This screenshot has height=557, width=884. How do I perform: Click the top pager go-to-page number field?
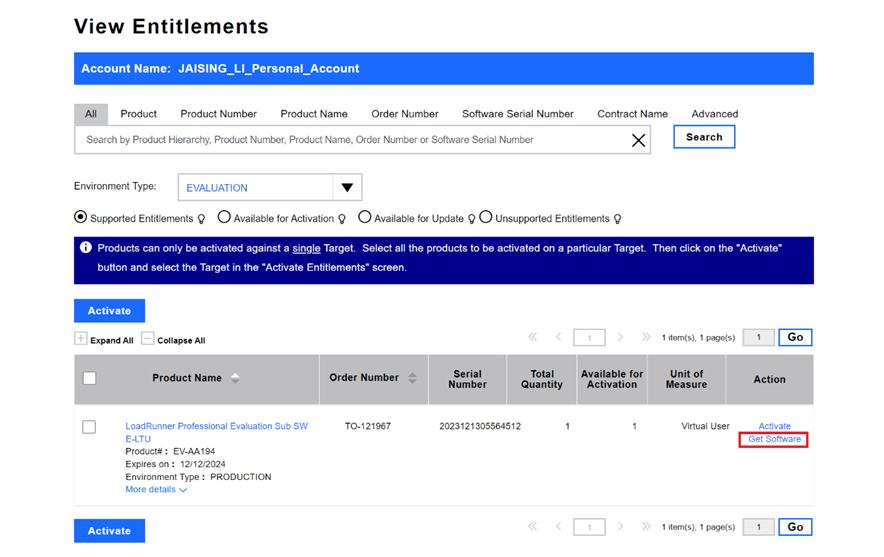coord(758,337)
